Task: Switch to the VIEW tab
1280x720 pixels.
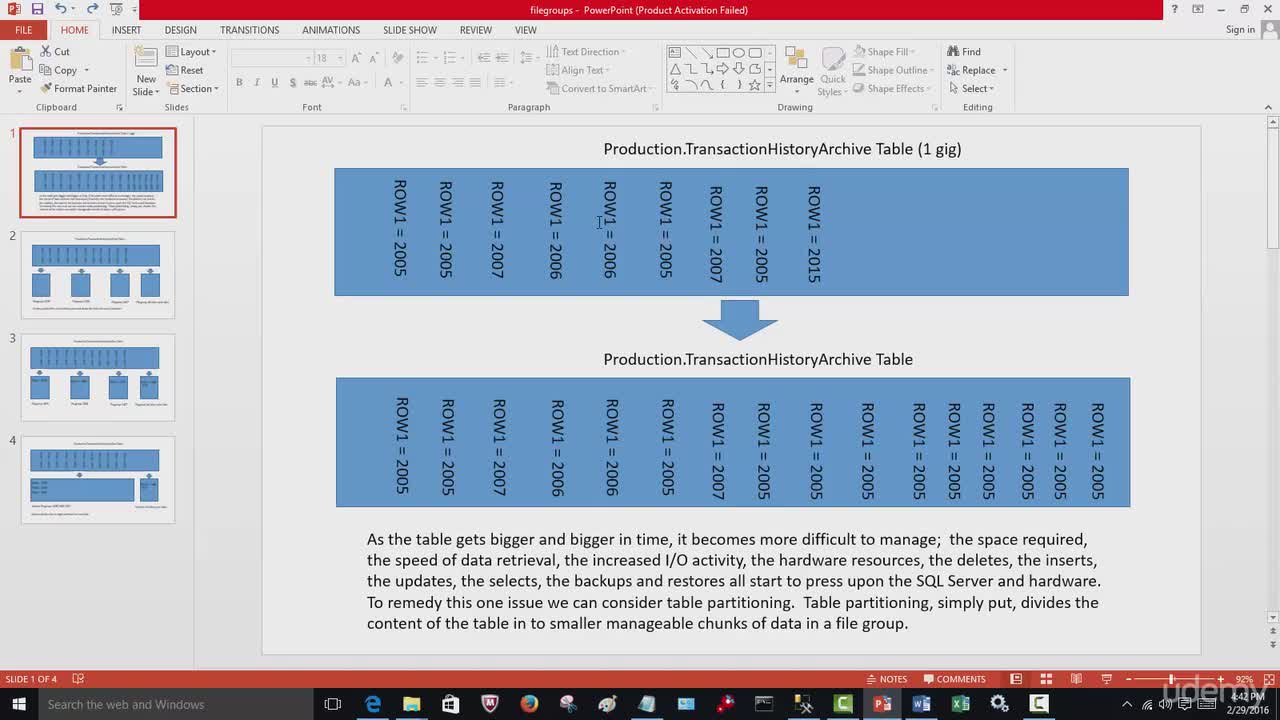Action: pos(526,30)
